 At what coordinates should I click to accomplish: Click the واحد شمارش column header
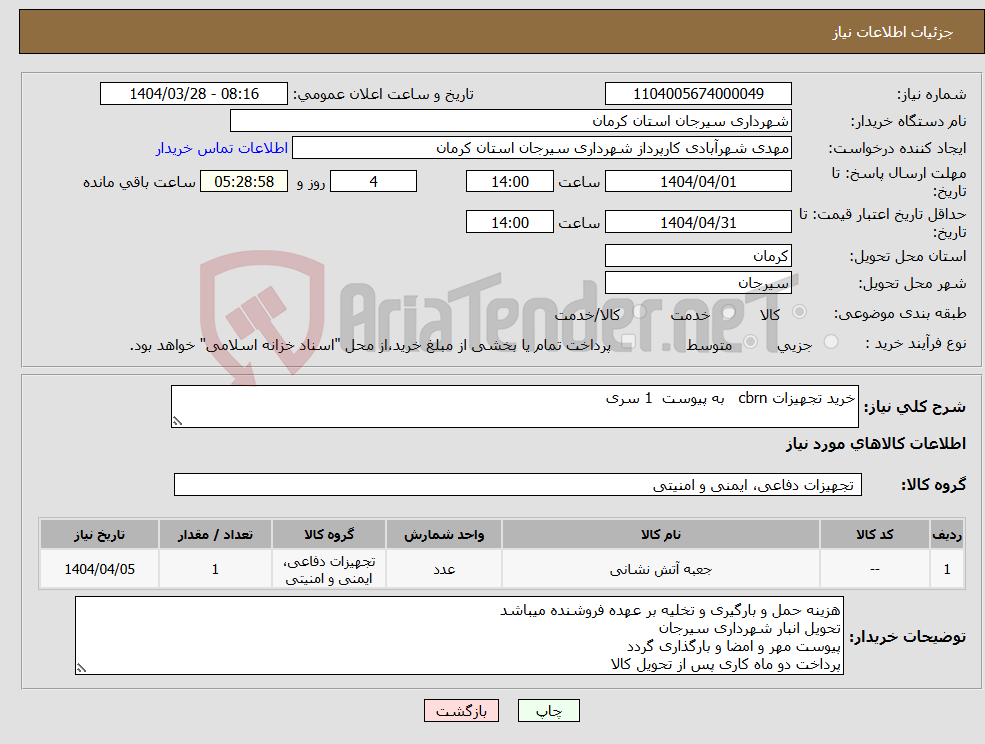pyautogui.click(x=444, y=535)
